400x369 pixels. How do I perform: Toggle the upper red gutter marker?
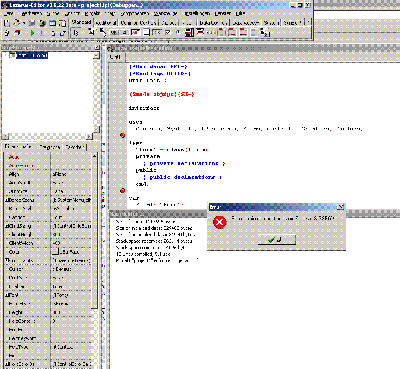[123, 135]
